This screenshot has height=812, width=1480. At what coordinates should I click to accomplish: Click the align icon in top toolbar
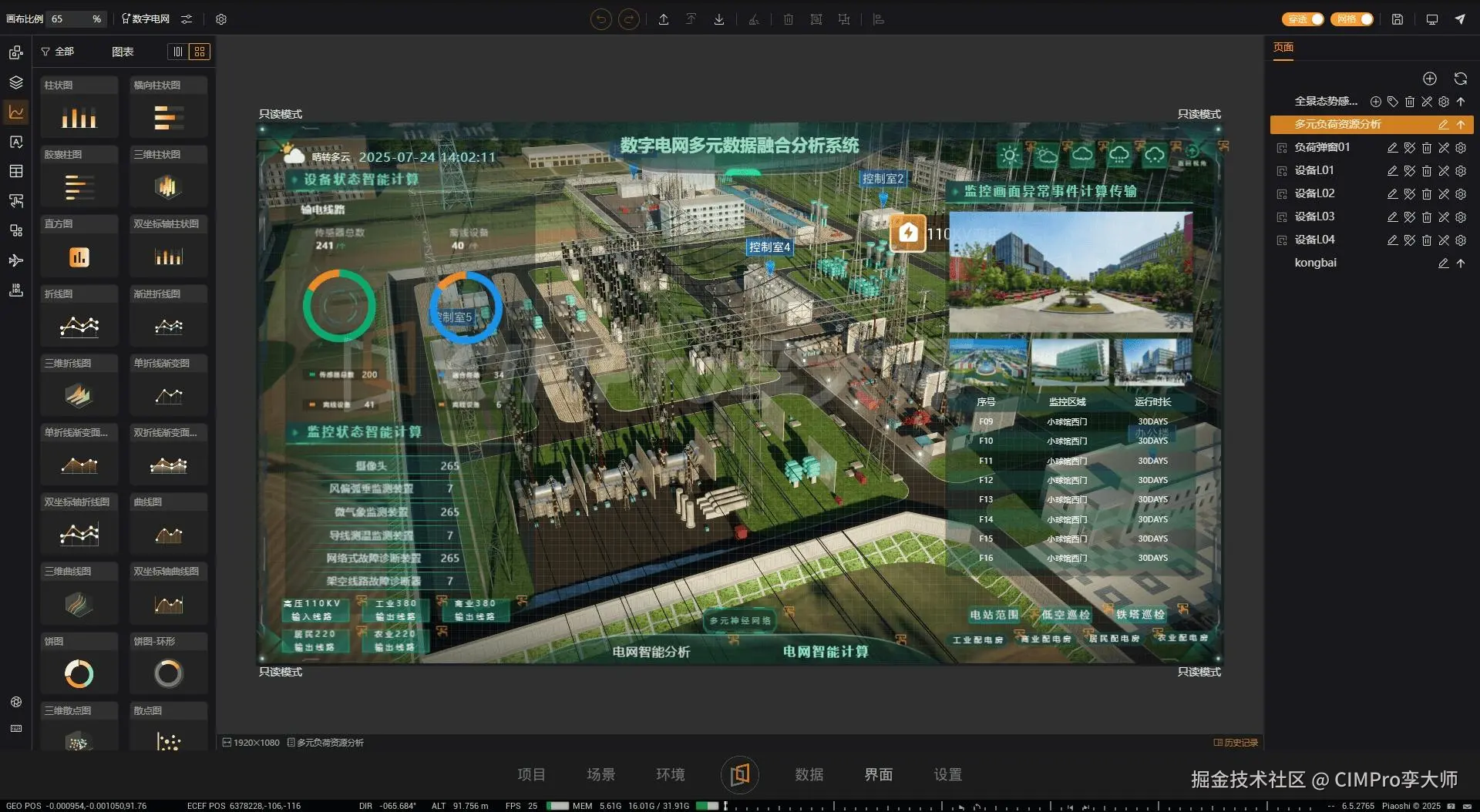pos(878,19)
